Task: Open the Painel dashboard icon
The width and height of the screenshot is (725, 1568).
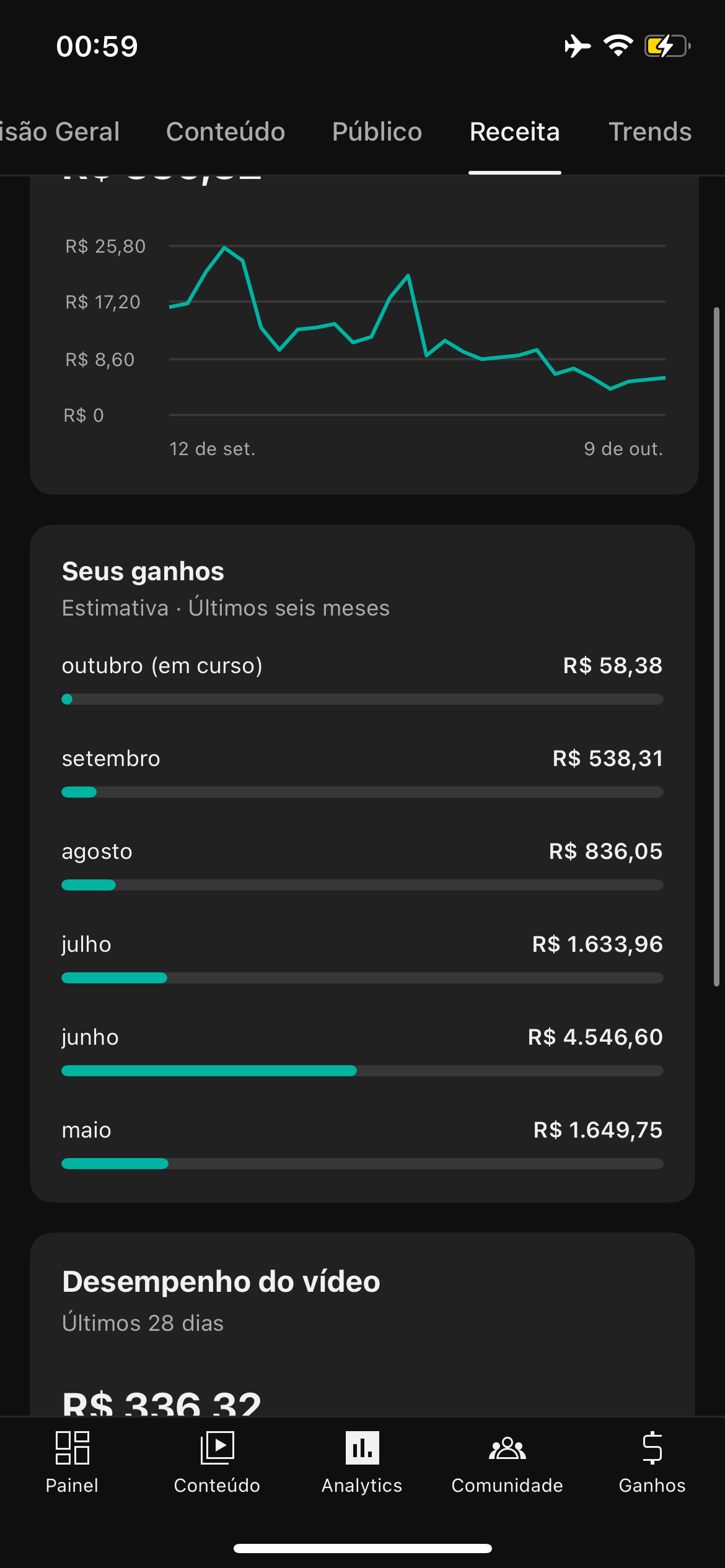Action: coord(72,1448)
